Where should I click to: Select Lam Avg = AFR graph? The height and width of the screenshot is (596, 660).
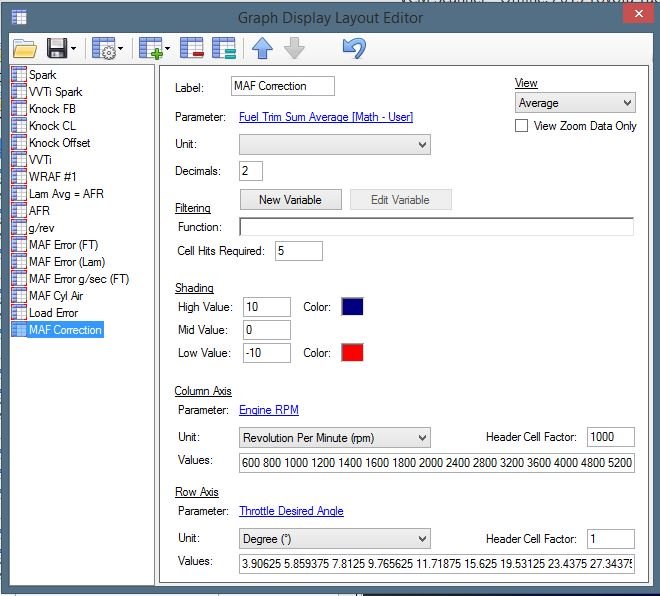[66, 194]
